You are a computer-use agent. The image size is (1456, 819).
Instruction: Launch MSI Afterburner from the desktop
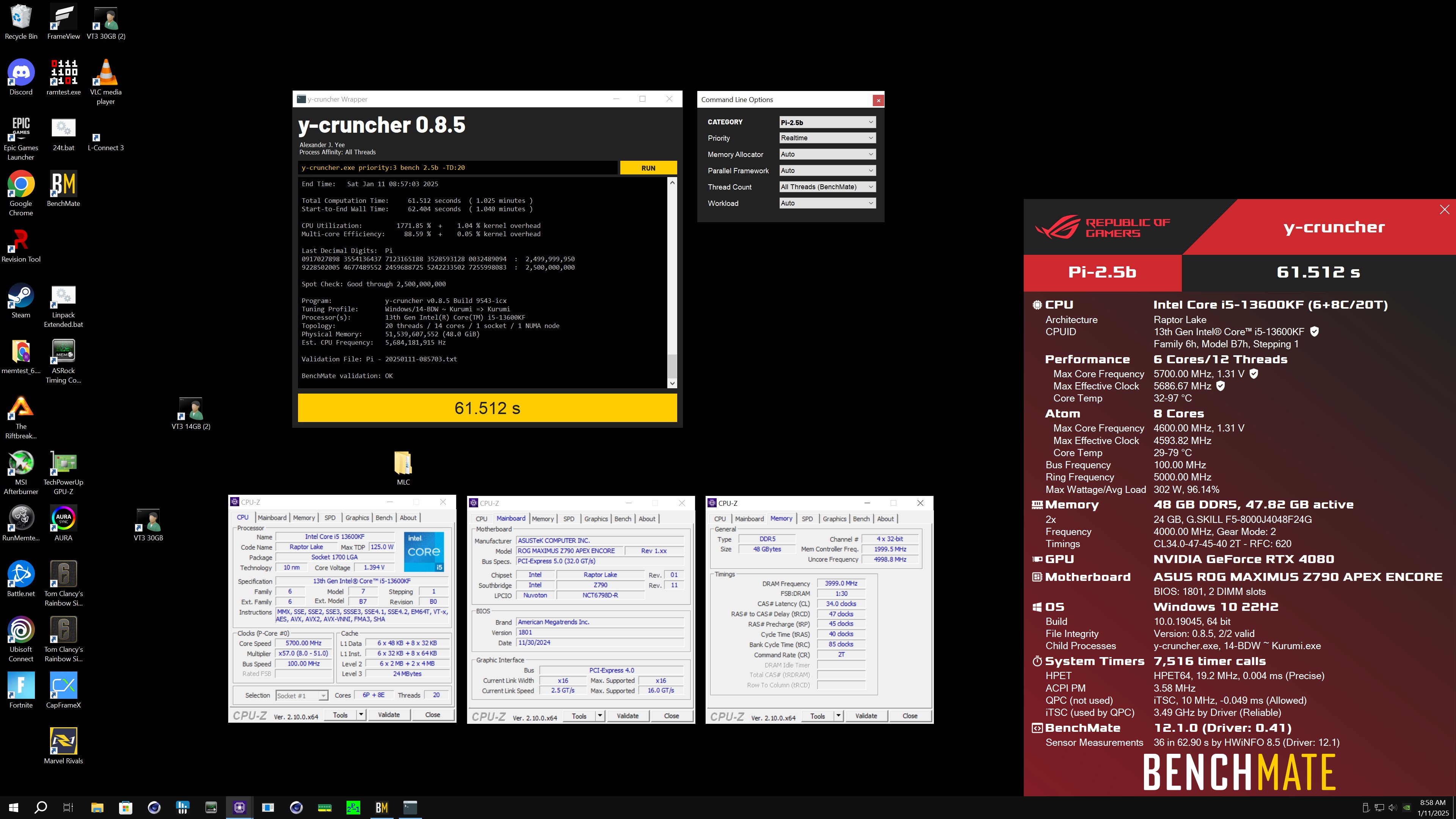[x=21, y=472]
